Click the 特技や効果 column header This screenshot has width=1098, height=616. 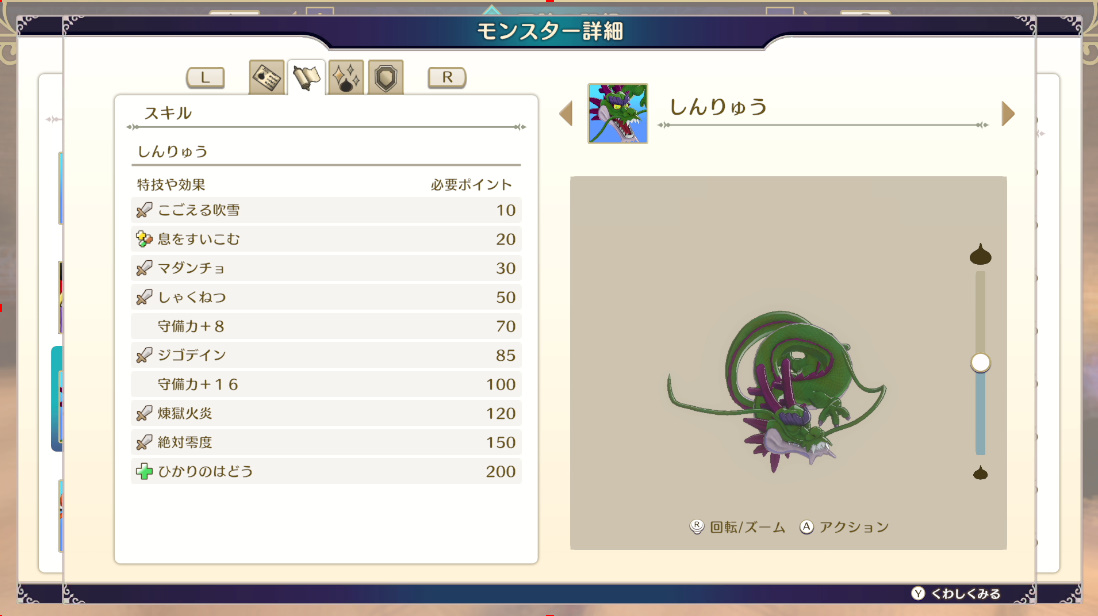tap(171, 185)
